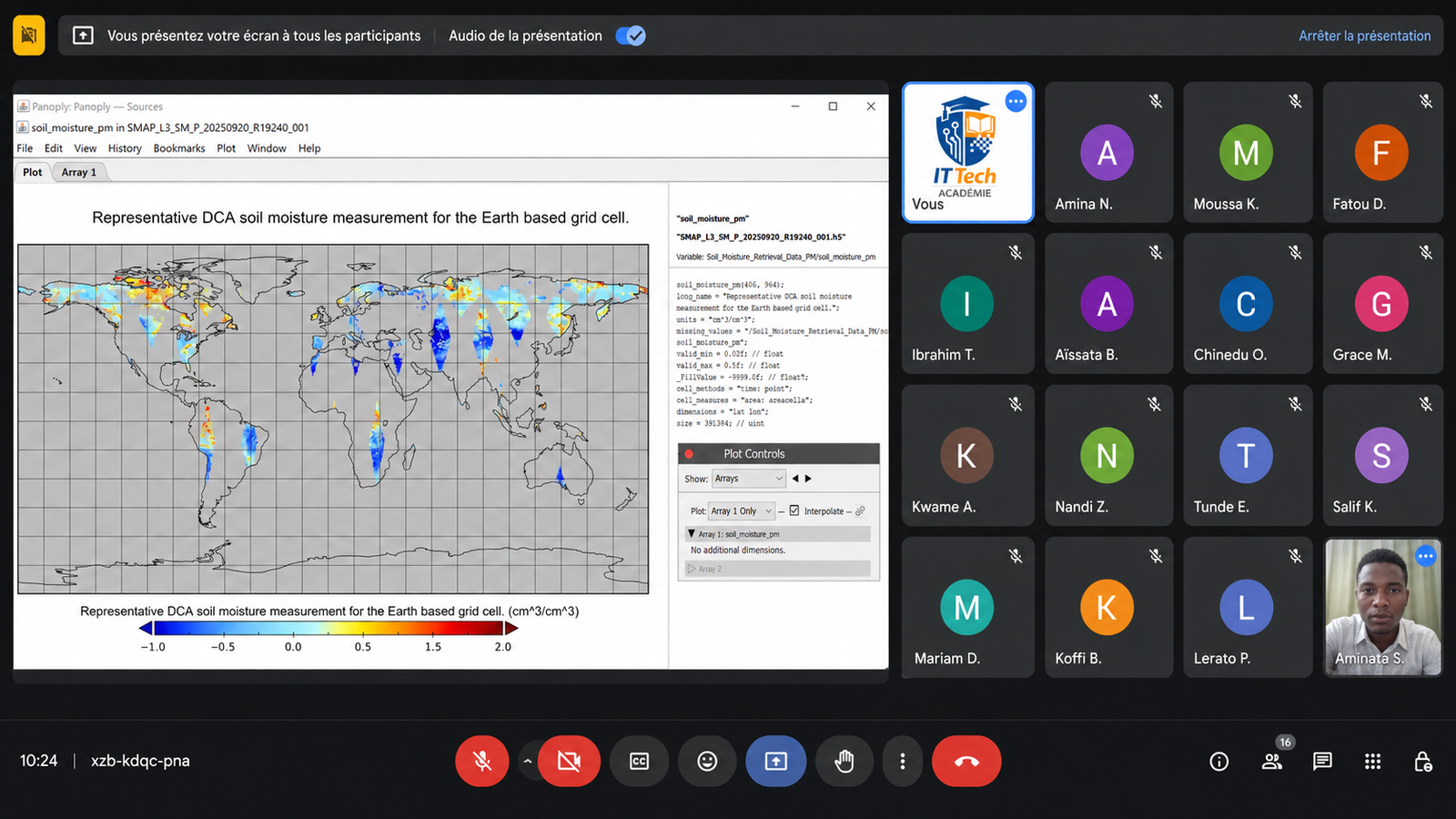Screen dimensions: 1456x819
Task: Uncheck the Interpolate checkbox
Action: 794,511
